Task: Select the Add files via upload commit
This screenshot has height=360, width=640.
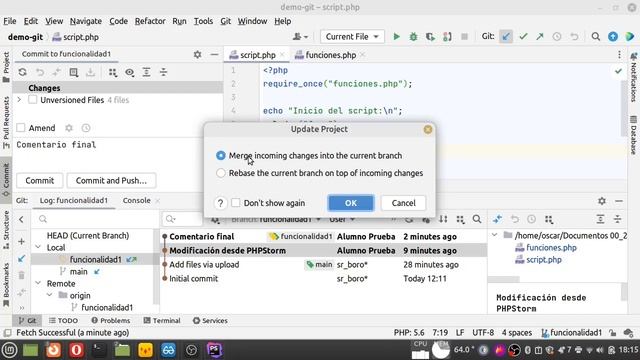Action: pos(324,265)
